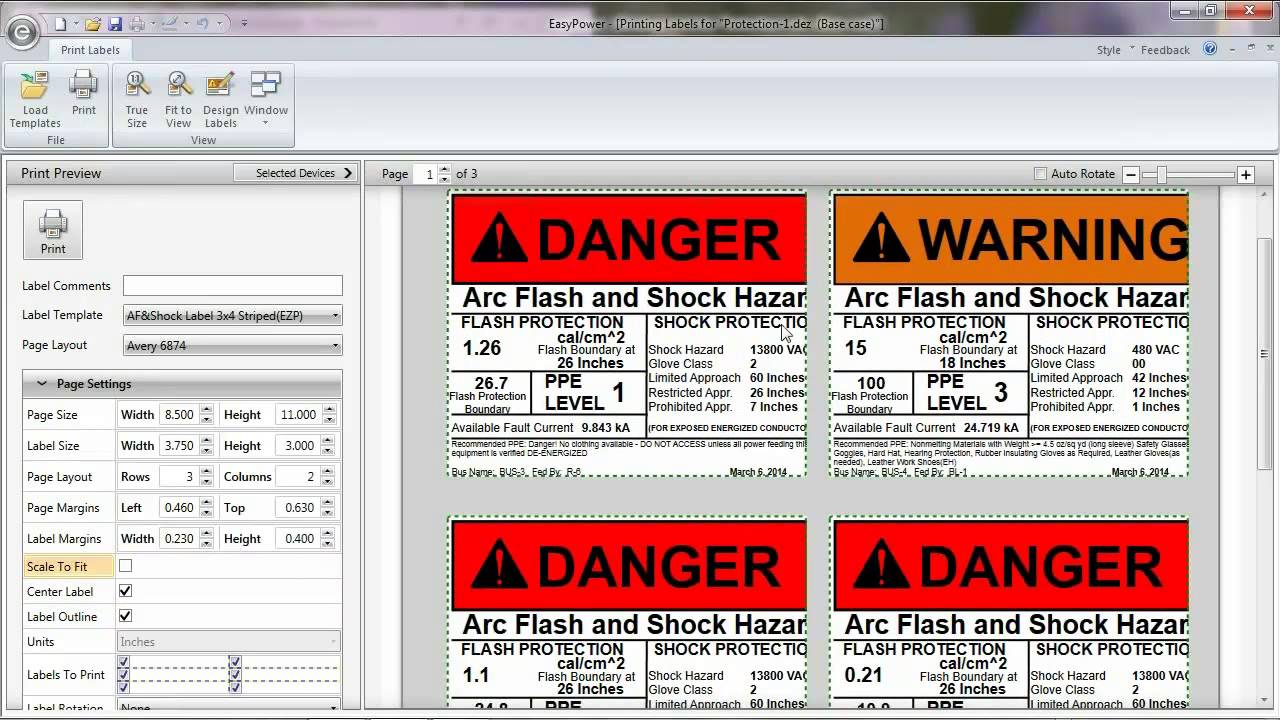Increase the Page Size Width spinner
This screenshot has height=720, width=1280.
coord(207,409)
